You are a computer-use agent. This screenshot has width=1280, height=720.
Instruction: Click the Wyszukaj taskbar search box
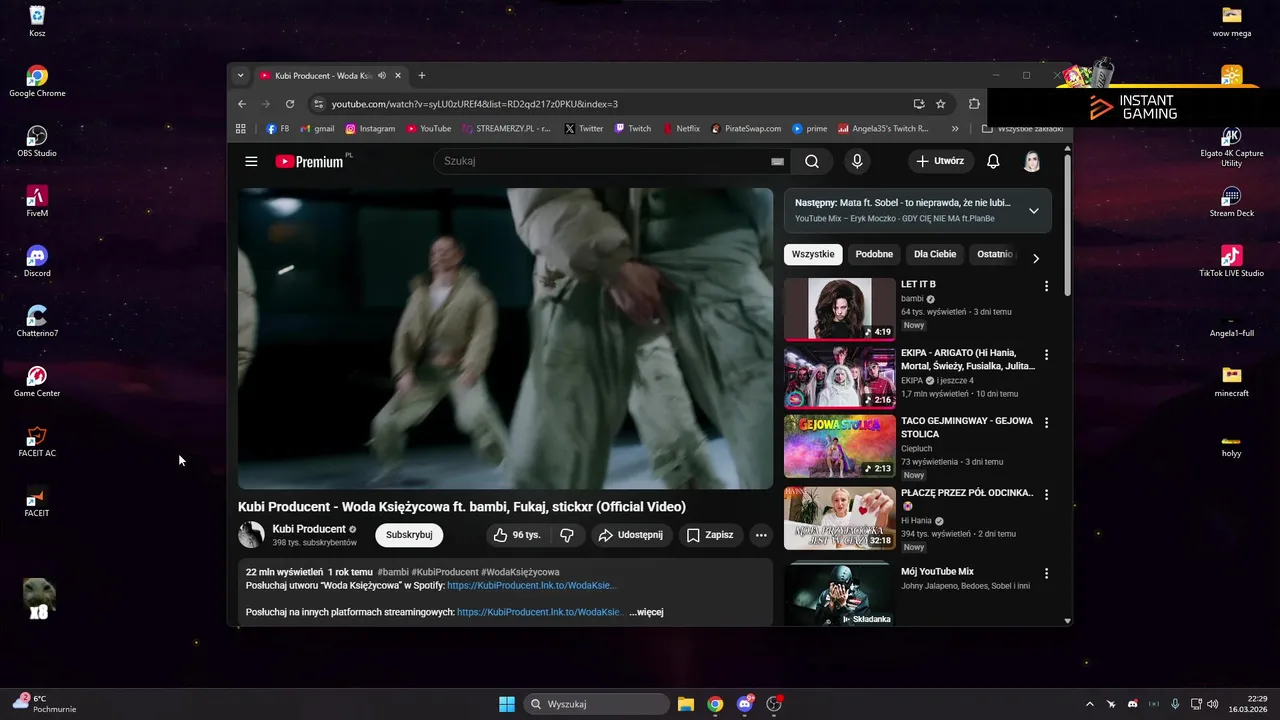point(597,704)
